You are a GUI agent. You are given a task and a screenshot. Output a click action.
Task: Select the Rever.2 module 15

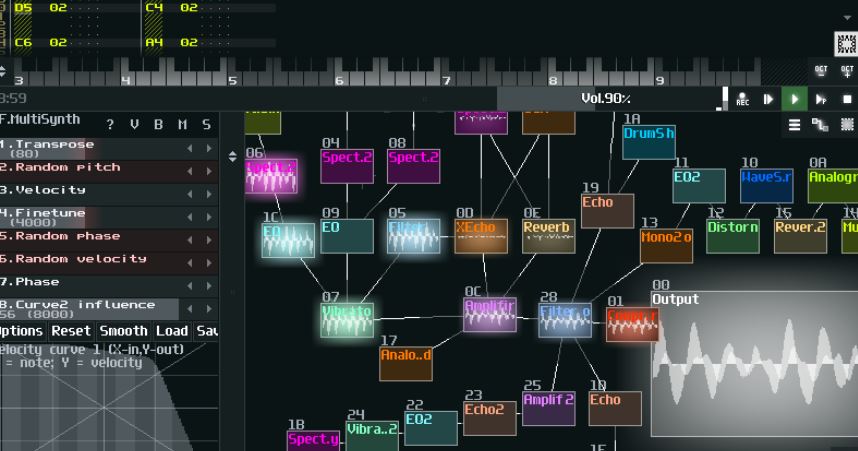pos(800,236)
